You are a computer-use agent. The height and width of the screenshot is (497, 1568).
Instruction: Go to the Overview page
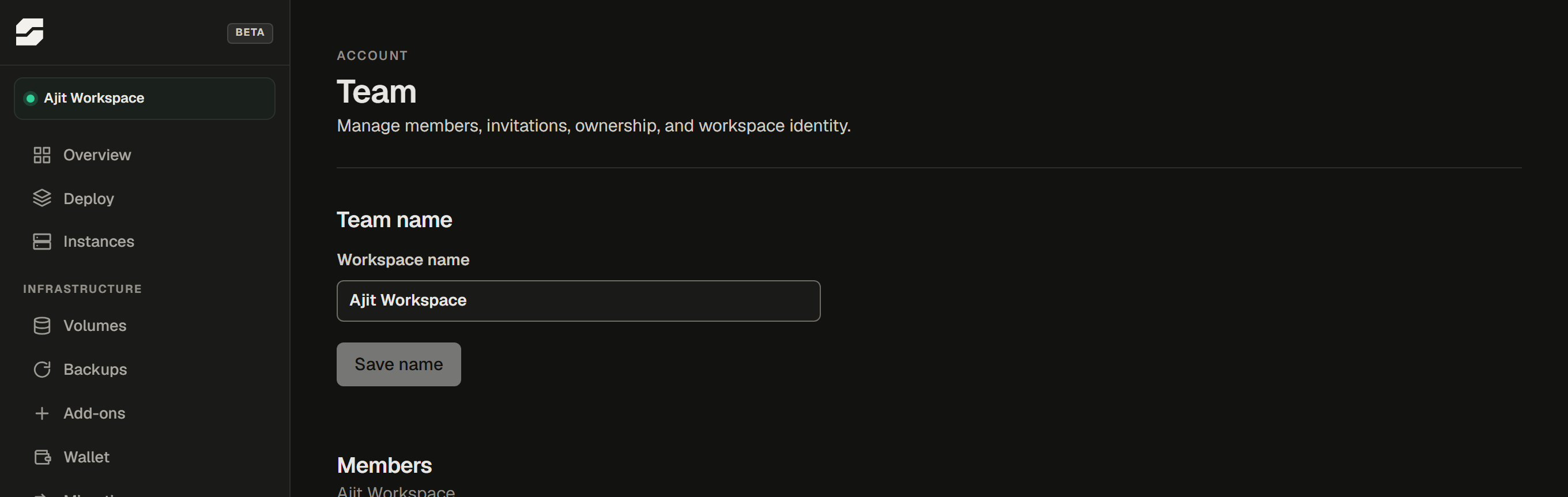coord(97,155)
